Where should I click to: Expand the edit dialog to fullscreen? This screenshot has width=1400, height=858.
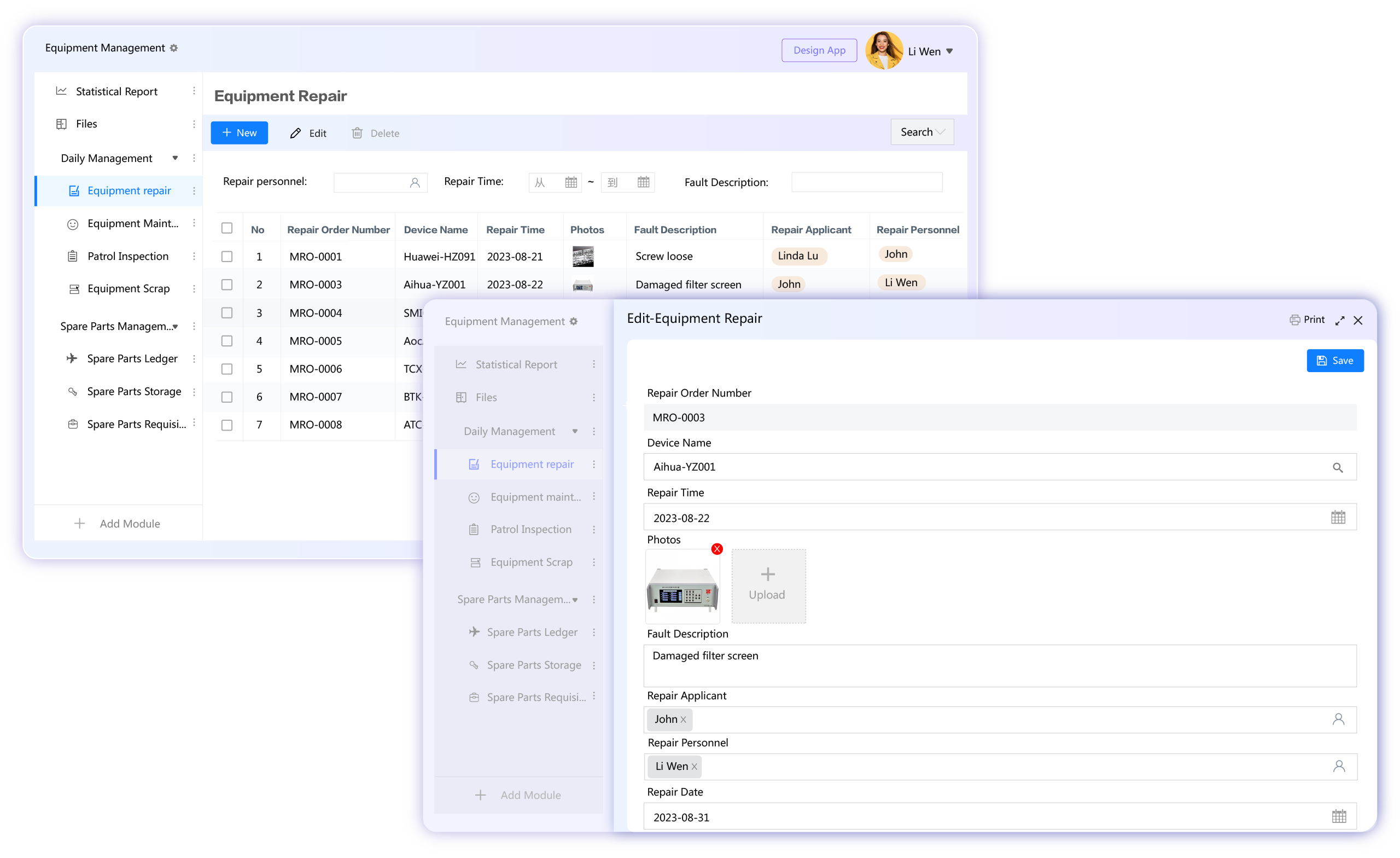pyautogui.click(x=1340, y=320)
